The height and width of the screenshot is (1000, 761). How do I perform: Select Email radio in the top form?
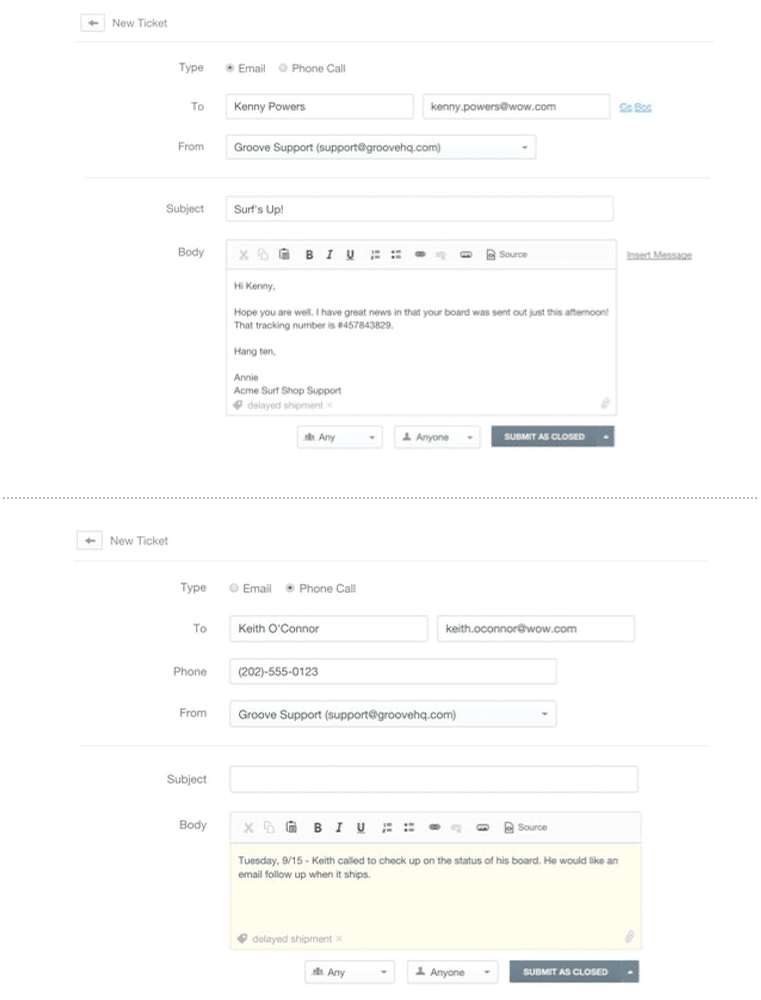click(230, 68)
